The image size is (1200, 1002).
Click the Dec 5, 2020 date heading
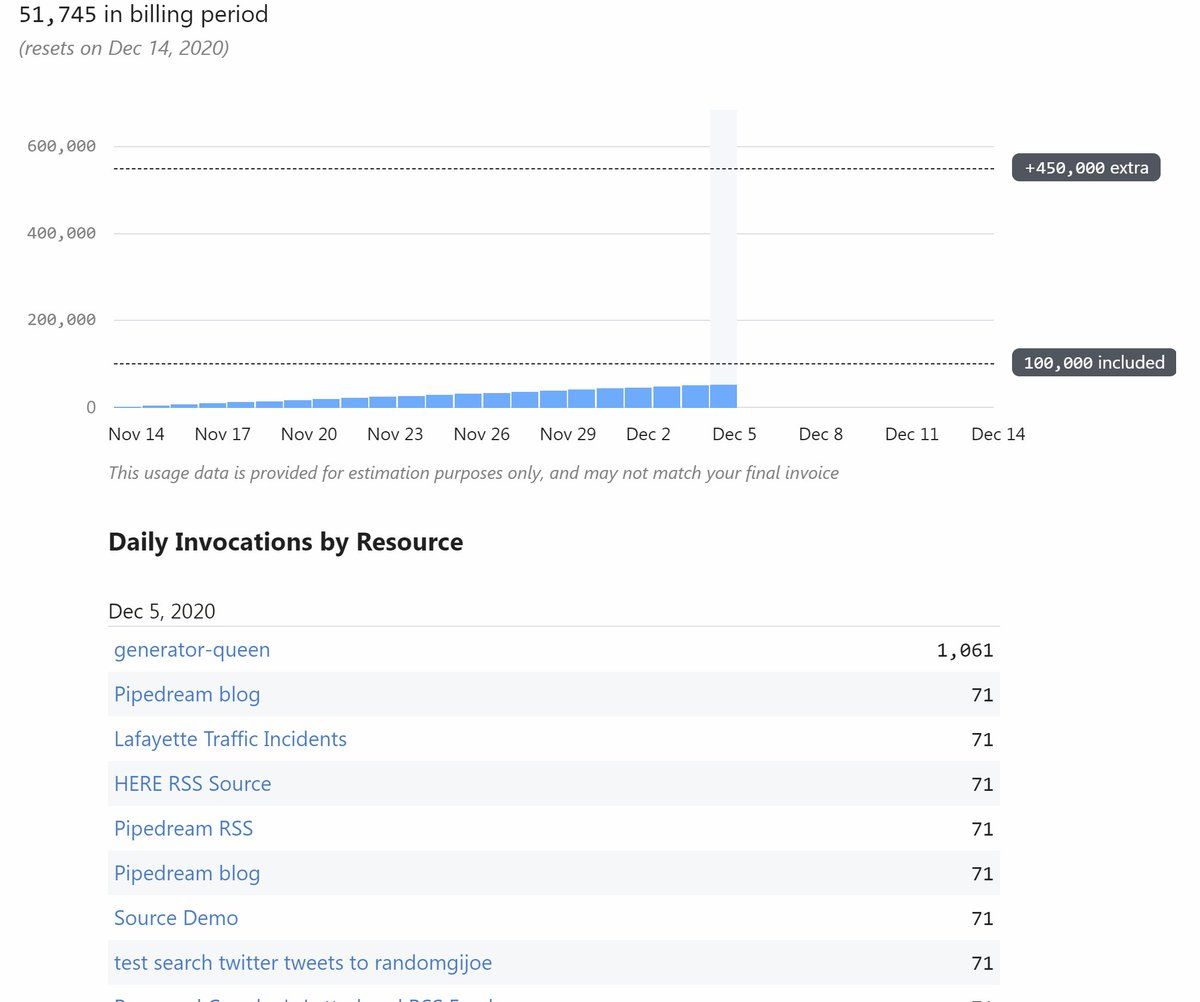(161, 611)
